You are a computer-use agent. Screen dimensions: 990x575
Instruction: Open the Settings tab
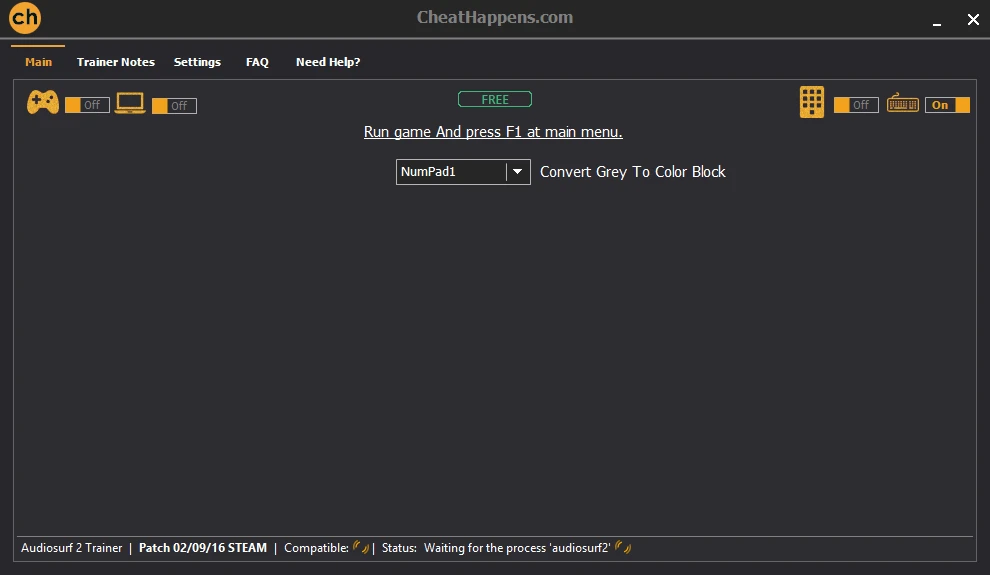[197, 62]
